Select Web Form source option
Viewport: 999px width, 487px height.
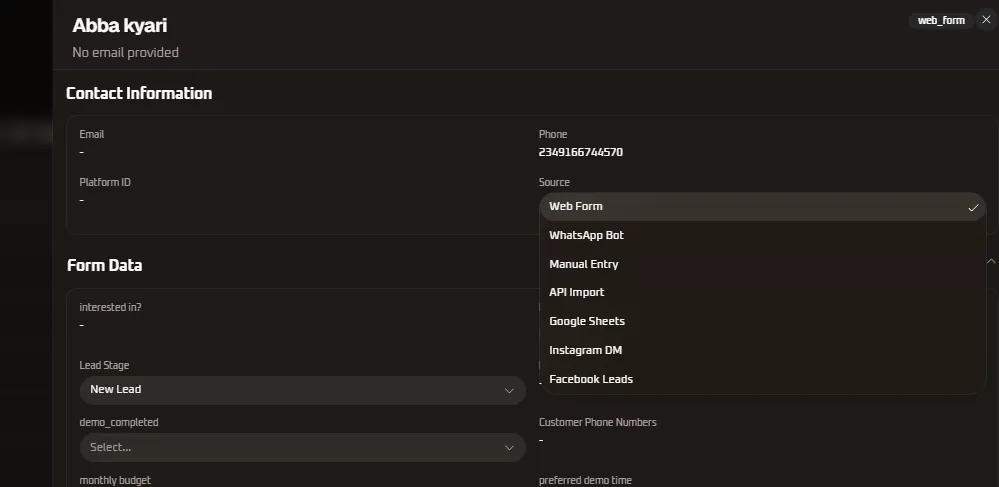click(763, 207)
